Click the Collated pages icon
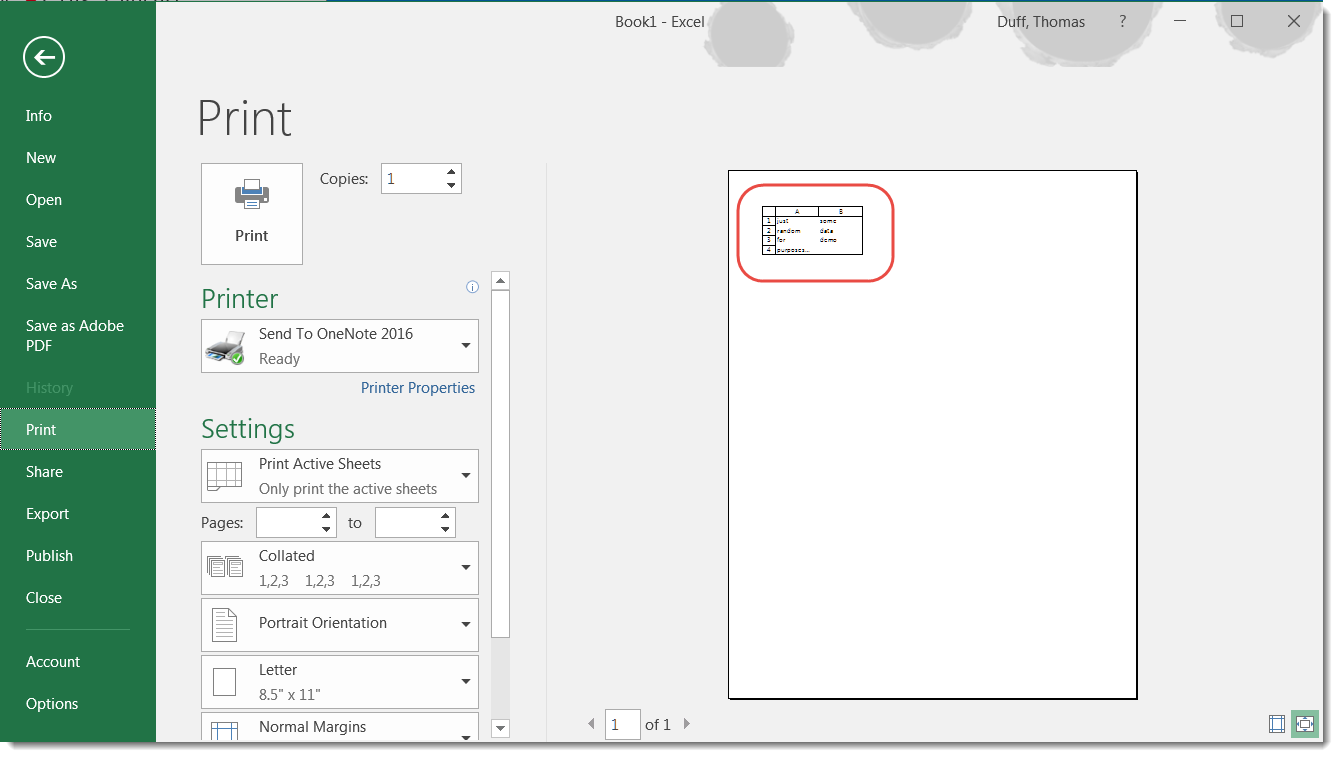 tap(224, 566)
